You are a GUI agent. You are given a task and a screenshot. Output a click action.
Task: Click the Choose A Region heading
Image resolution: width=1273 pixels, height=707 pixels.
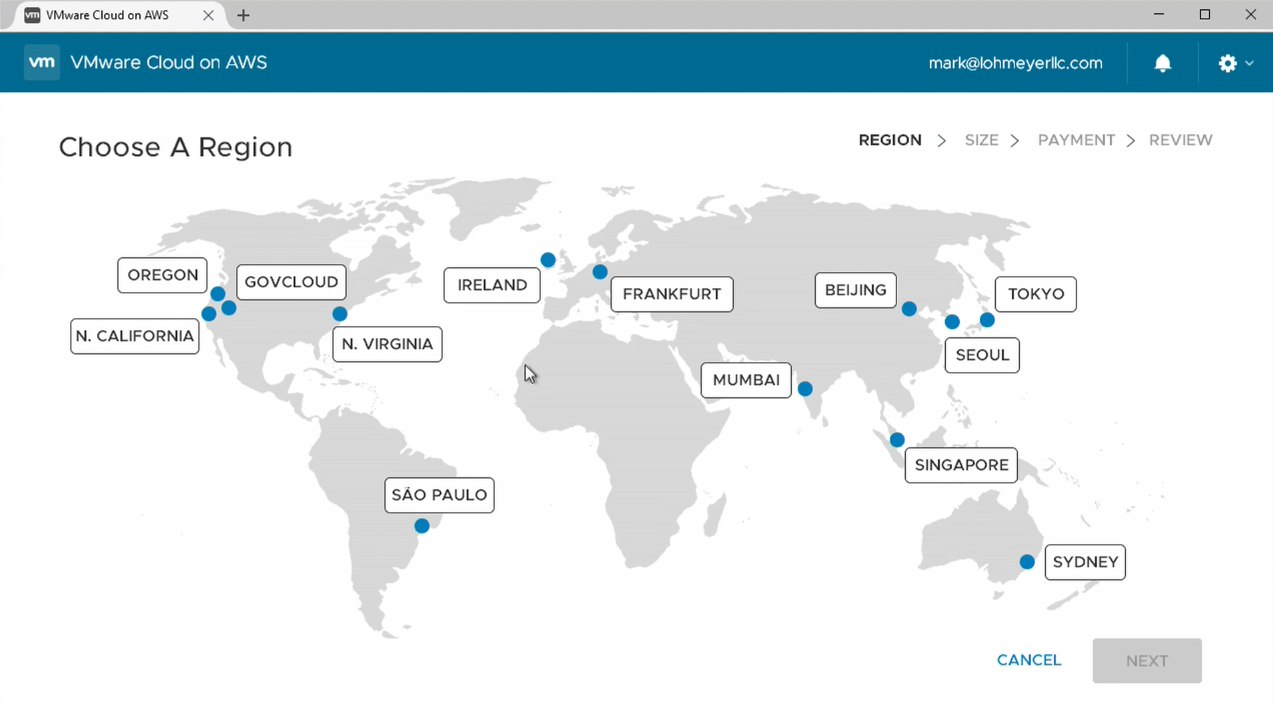tap(176, 147)
